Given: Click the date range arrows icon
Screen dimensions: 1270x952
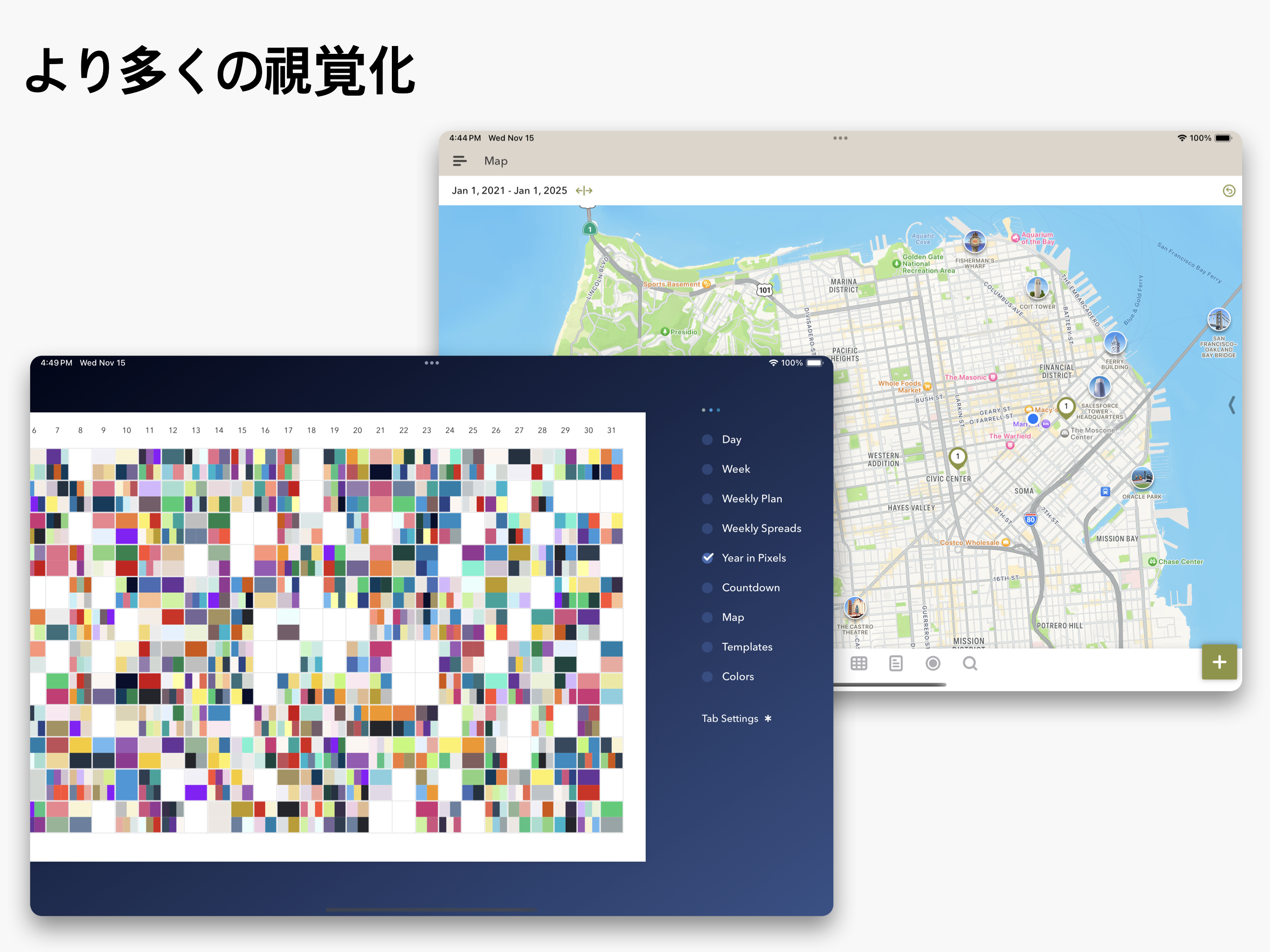Looking at the screenshot, I should 584,191.
